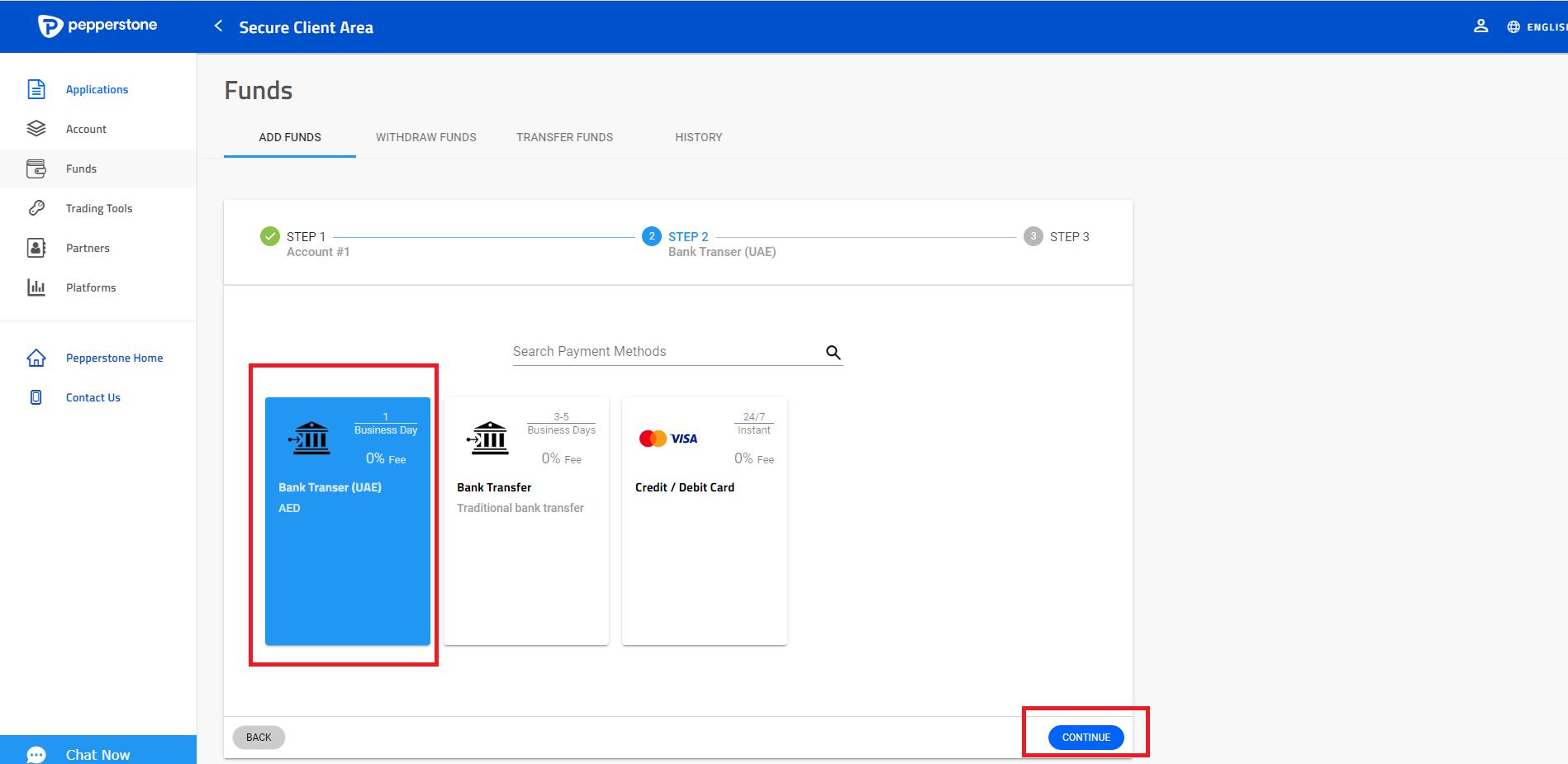
Task: Click the search magnifier icon
Action: coord(833,353)
